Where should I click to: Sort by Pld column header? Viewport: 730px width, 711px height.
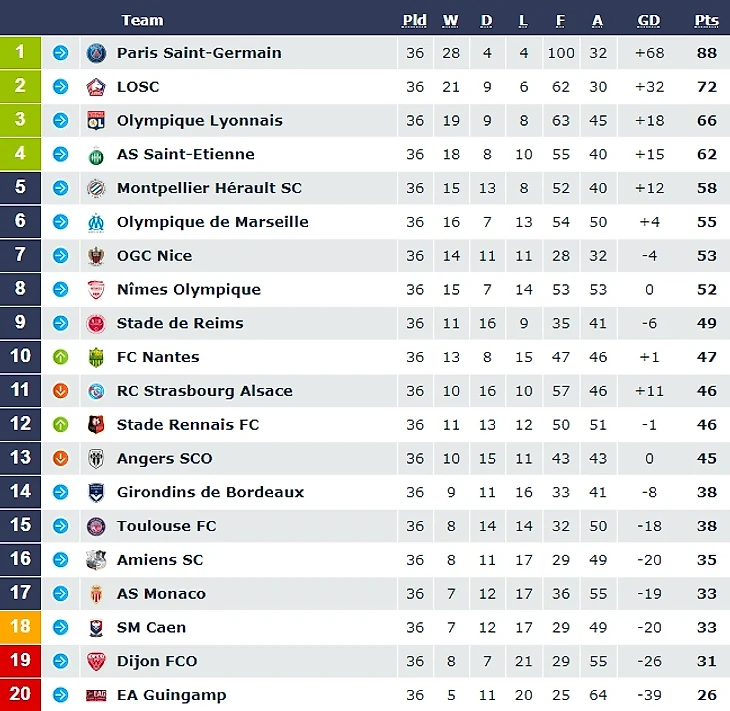pos(415,20)
